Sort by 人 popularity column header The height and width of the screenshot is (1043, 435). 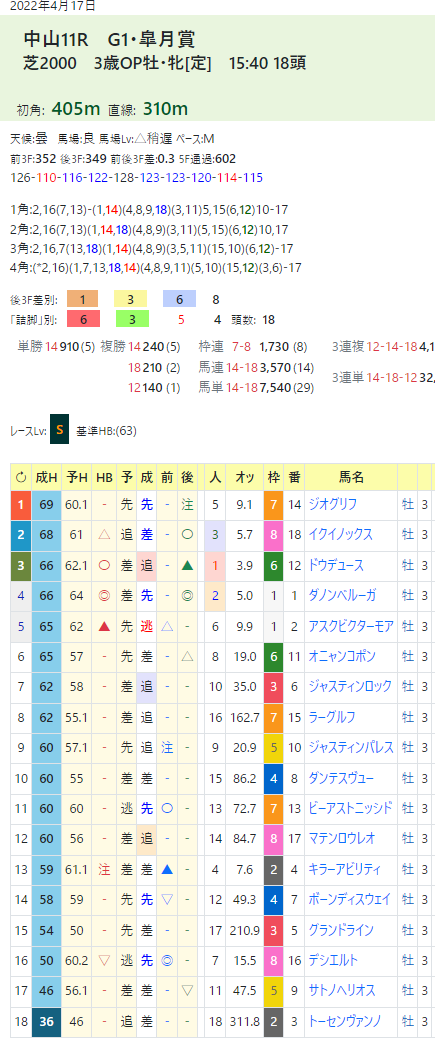[215, 477]
